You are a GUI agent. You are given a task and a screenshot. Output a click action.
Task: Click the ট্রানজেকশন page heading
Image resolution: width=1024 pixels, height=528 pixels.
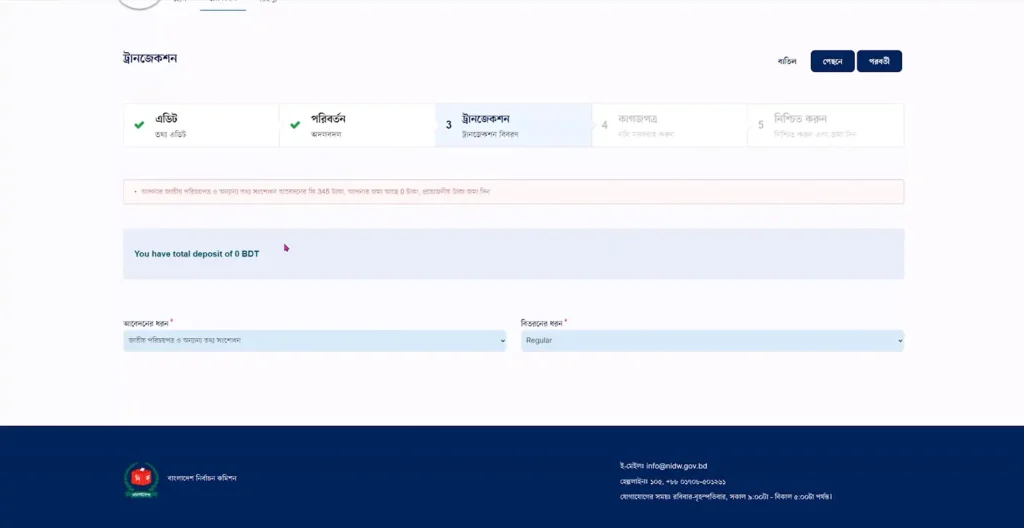click(150, 58)
